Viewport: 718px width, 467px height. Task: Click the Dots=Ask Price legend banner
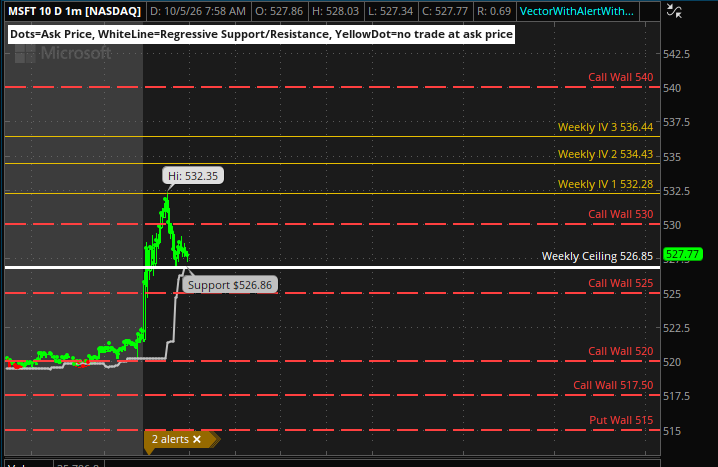point(261,34)
